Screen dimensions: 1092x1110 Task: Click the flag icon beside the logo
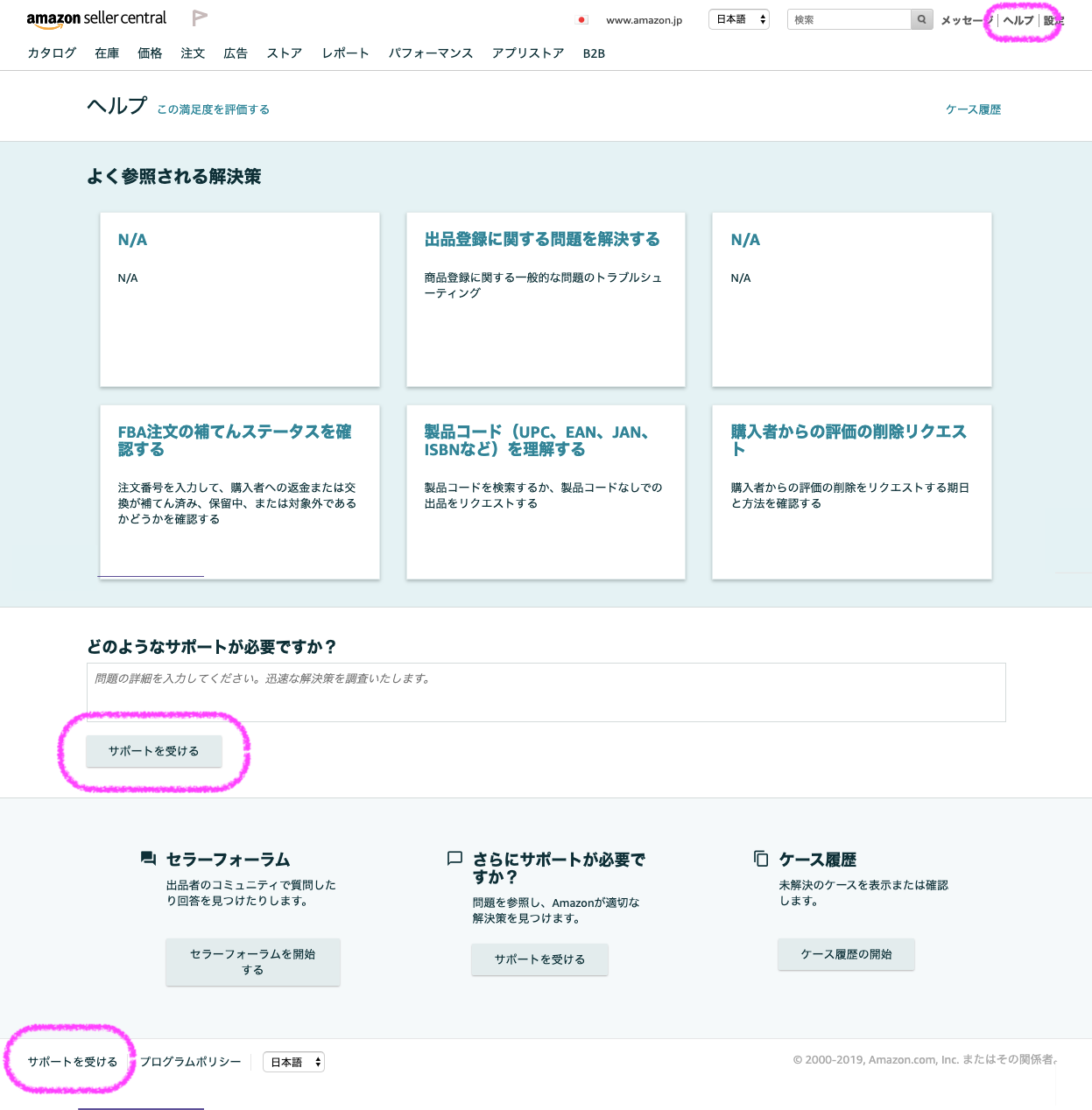point(200,18)
